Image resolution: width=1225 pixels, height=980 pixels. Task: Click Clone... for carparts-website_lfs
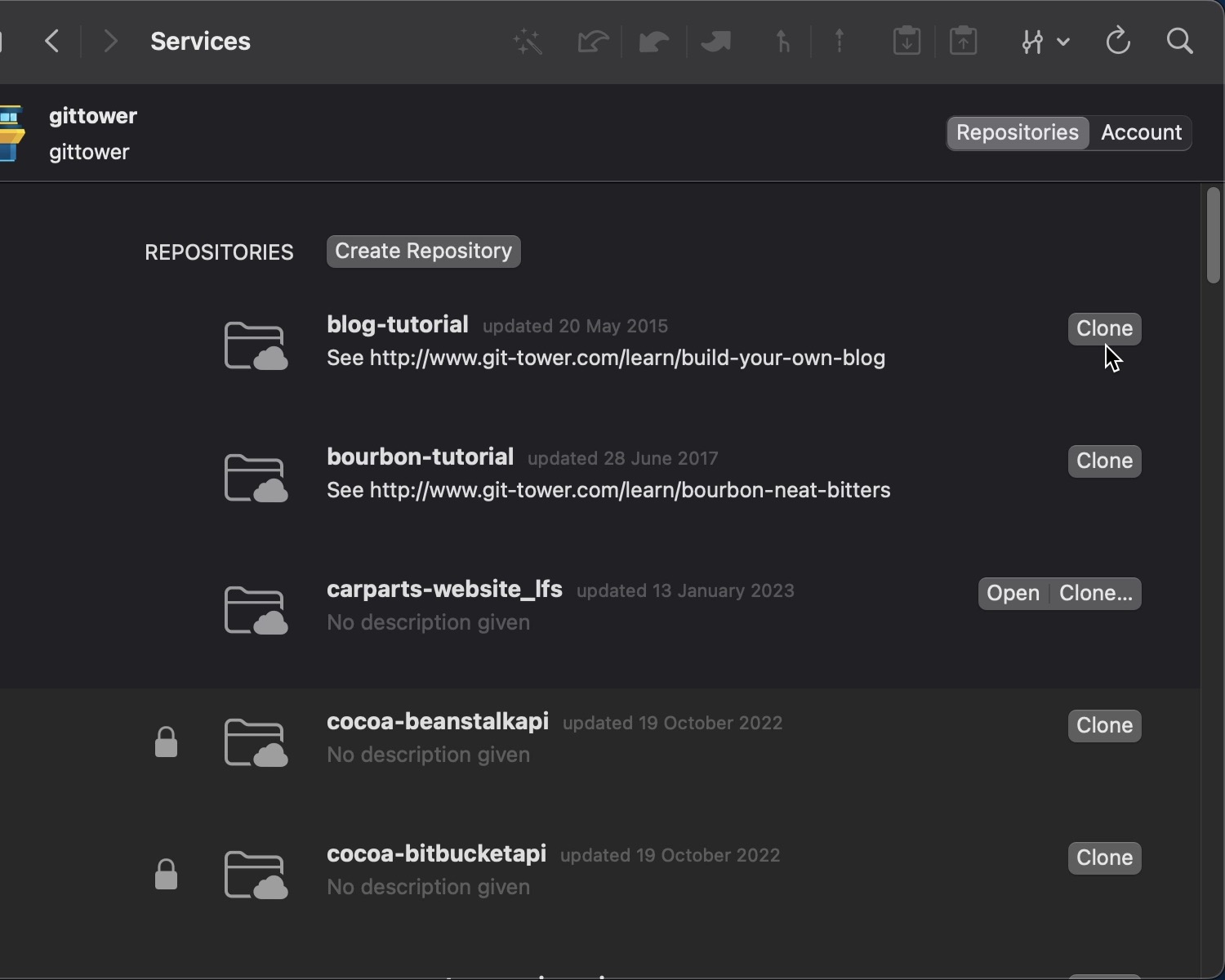pyautogui.click(x=1096, y=593)
